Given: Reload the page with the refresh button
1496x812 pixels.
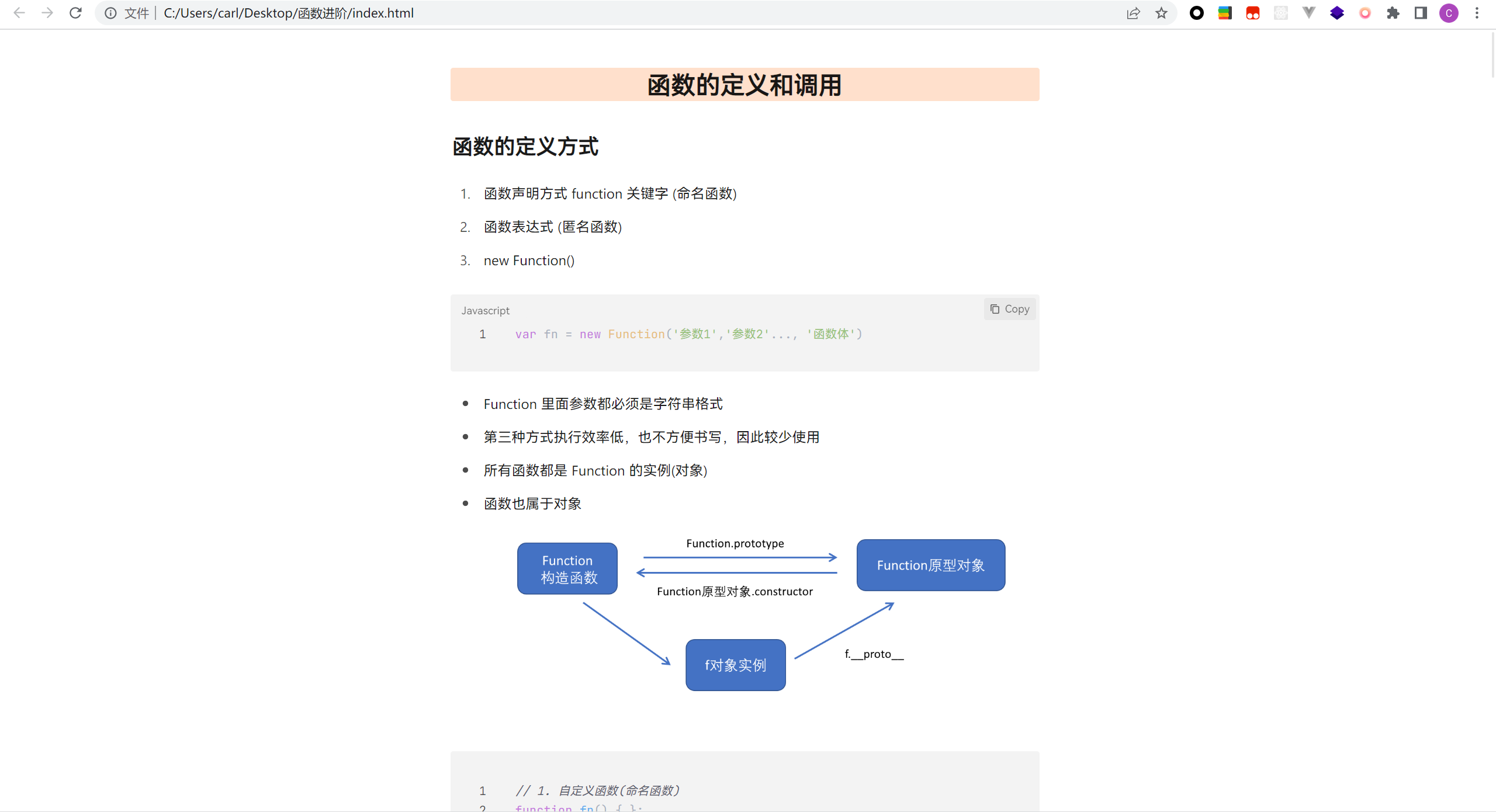Looking at the screenshot, I should [x=76, y=12].
